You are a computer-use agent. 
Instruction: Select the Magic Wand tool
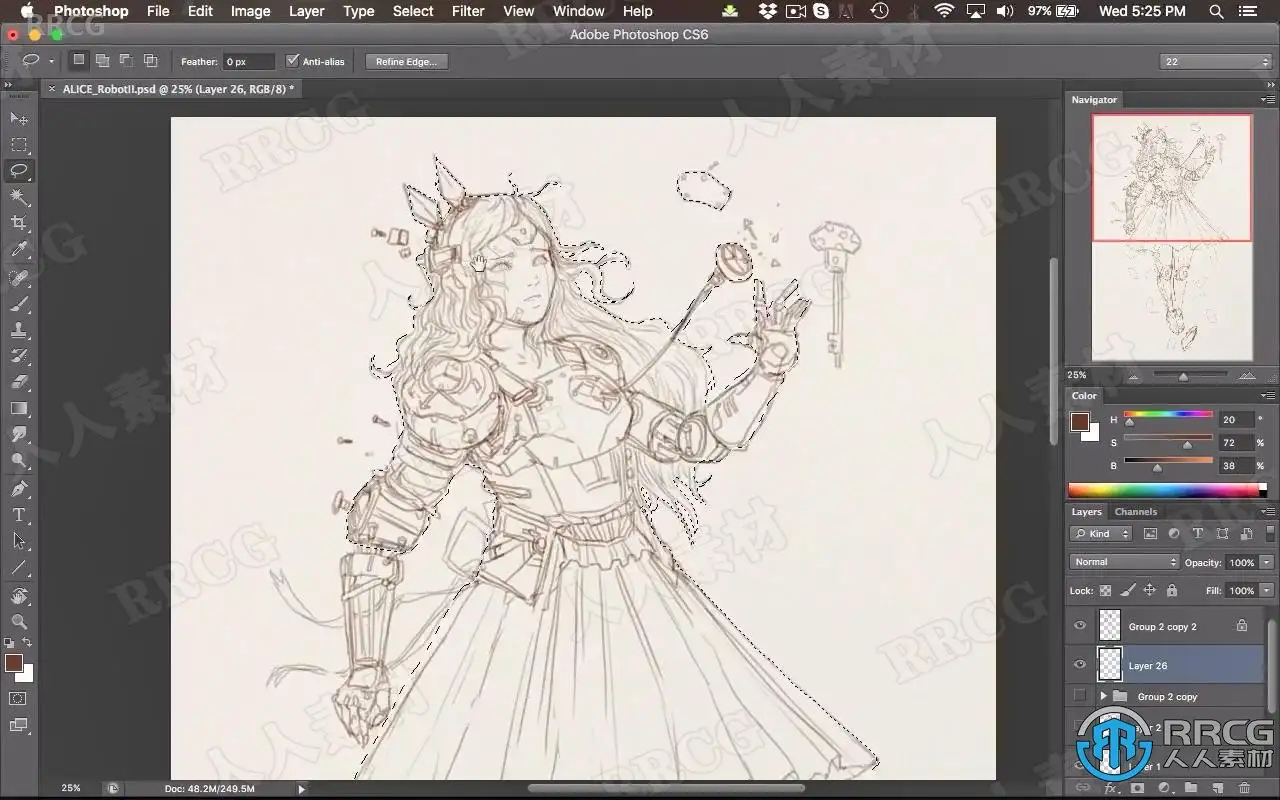[19, 197]
